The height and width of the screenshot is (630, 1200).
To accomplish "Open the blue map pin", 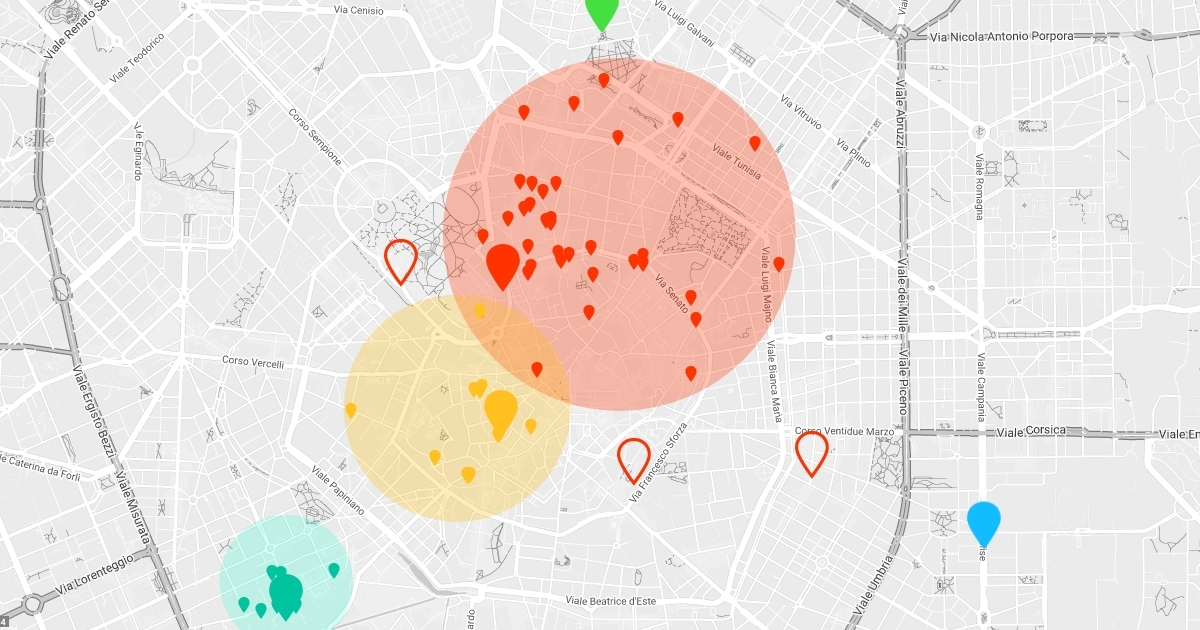I will pyautogui.click(x=983, y=524).
